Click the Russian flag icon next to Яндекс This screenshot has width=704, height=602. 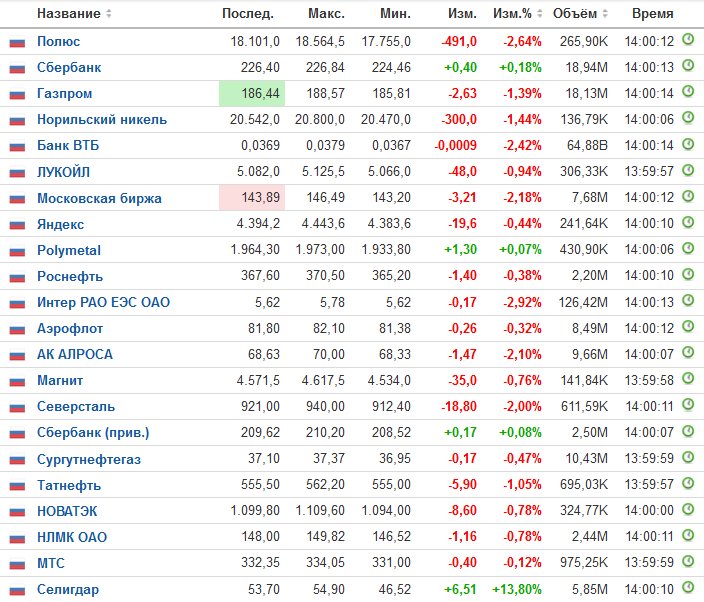click(17, 225)
